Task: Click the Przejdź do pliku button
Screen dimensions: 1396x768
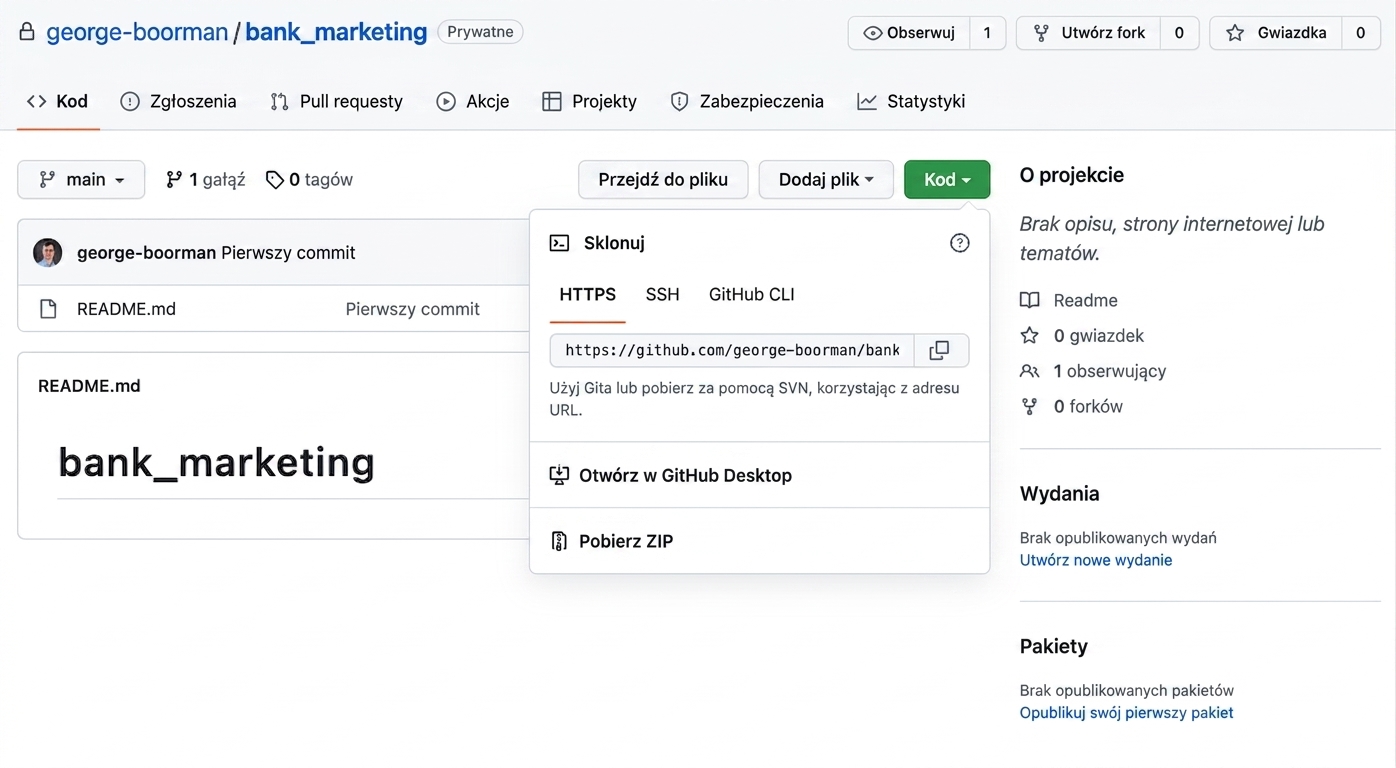Action: pyautogui.click(x=663, y=180)
